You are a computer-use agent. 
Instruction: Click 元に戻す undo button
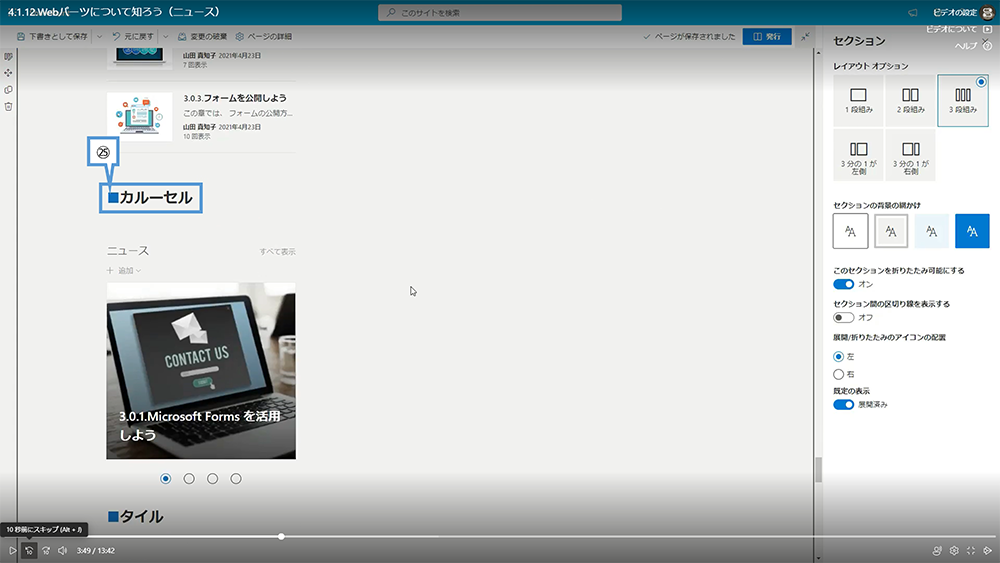pyautogui.click(x=133, y=36)
